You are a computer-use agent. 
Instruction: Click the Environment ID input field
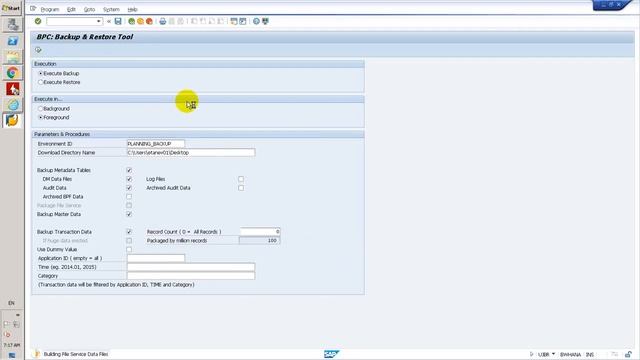(156, 144)
